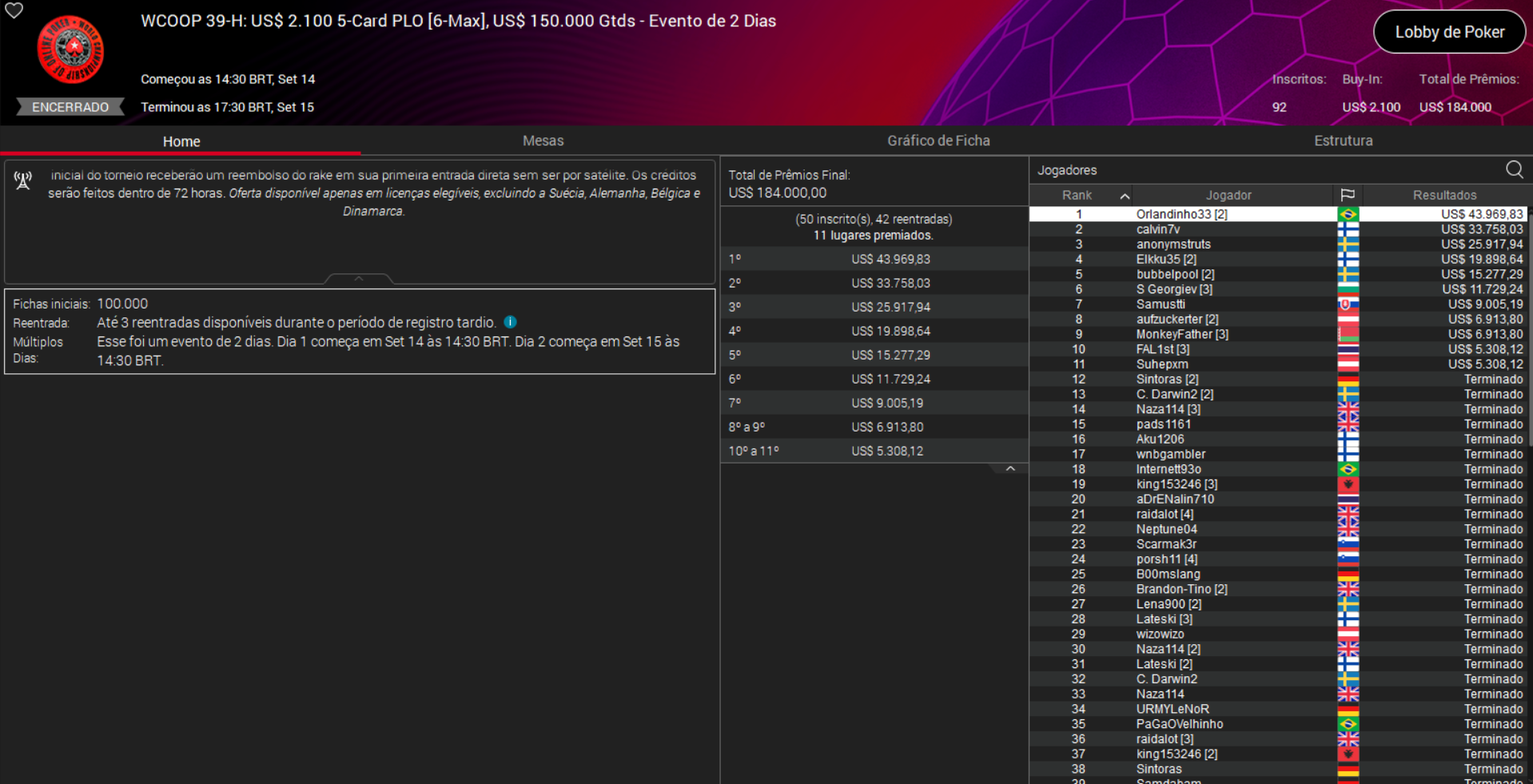Select player Lateski [3] row
This screenshot has height=784, width=1533.
tap(1278, 619)
